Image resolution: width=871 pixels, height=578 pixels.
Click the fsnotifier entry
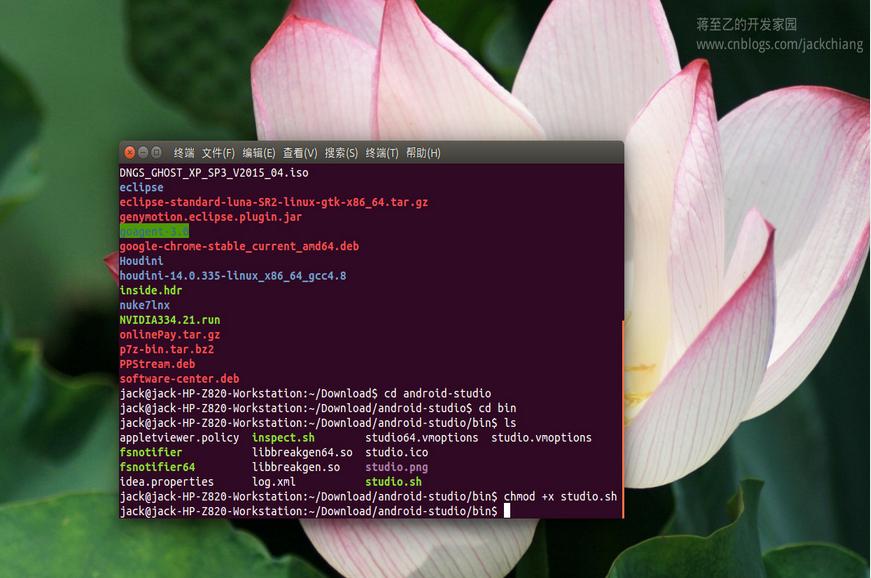(151, 453)
